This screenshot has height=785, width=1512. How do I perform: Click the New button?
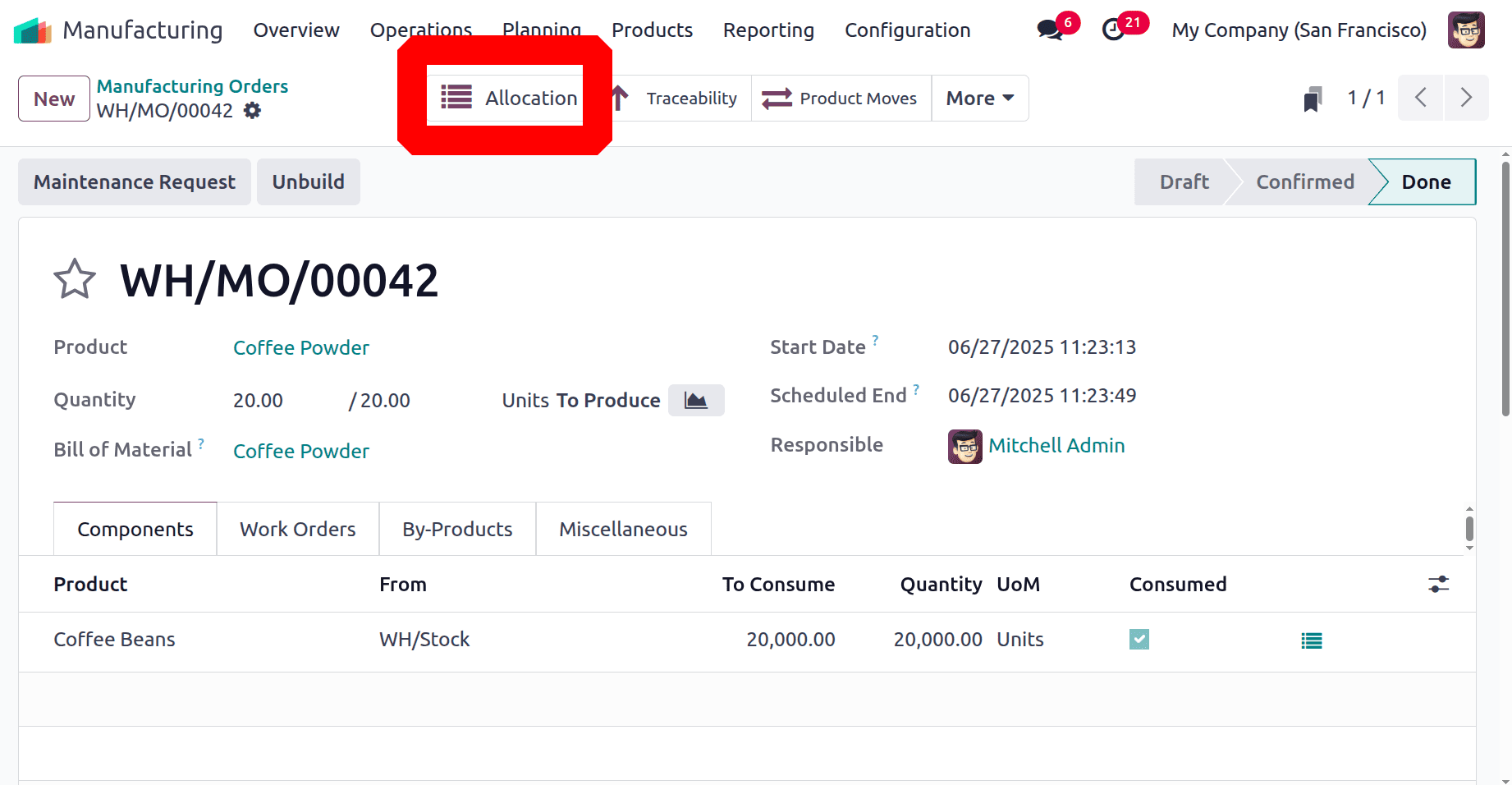coord(54,99)
